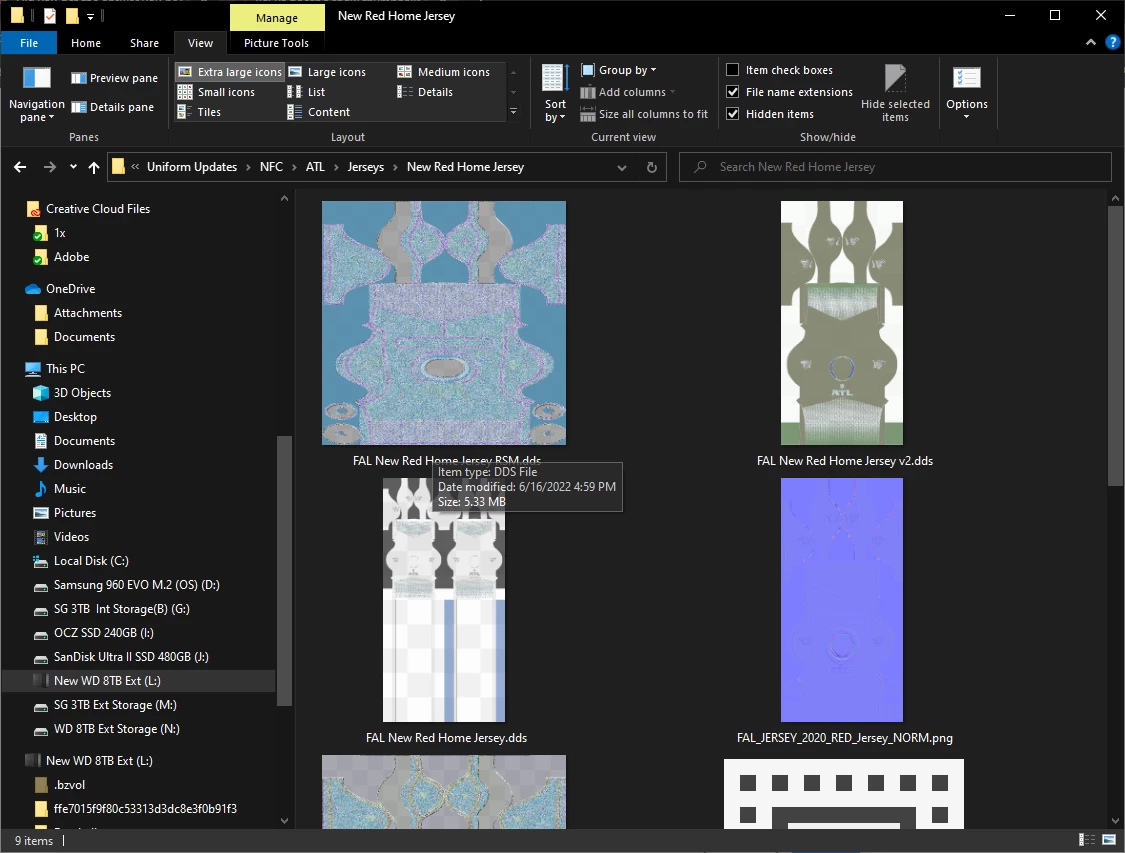Open folder Options
The image size is (1125, 853).
click(966, 93)
